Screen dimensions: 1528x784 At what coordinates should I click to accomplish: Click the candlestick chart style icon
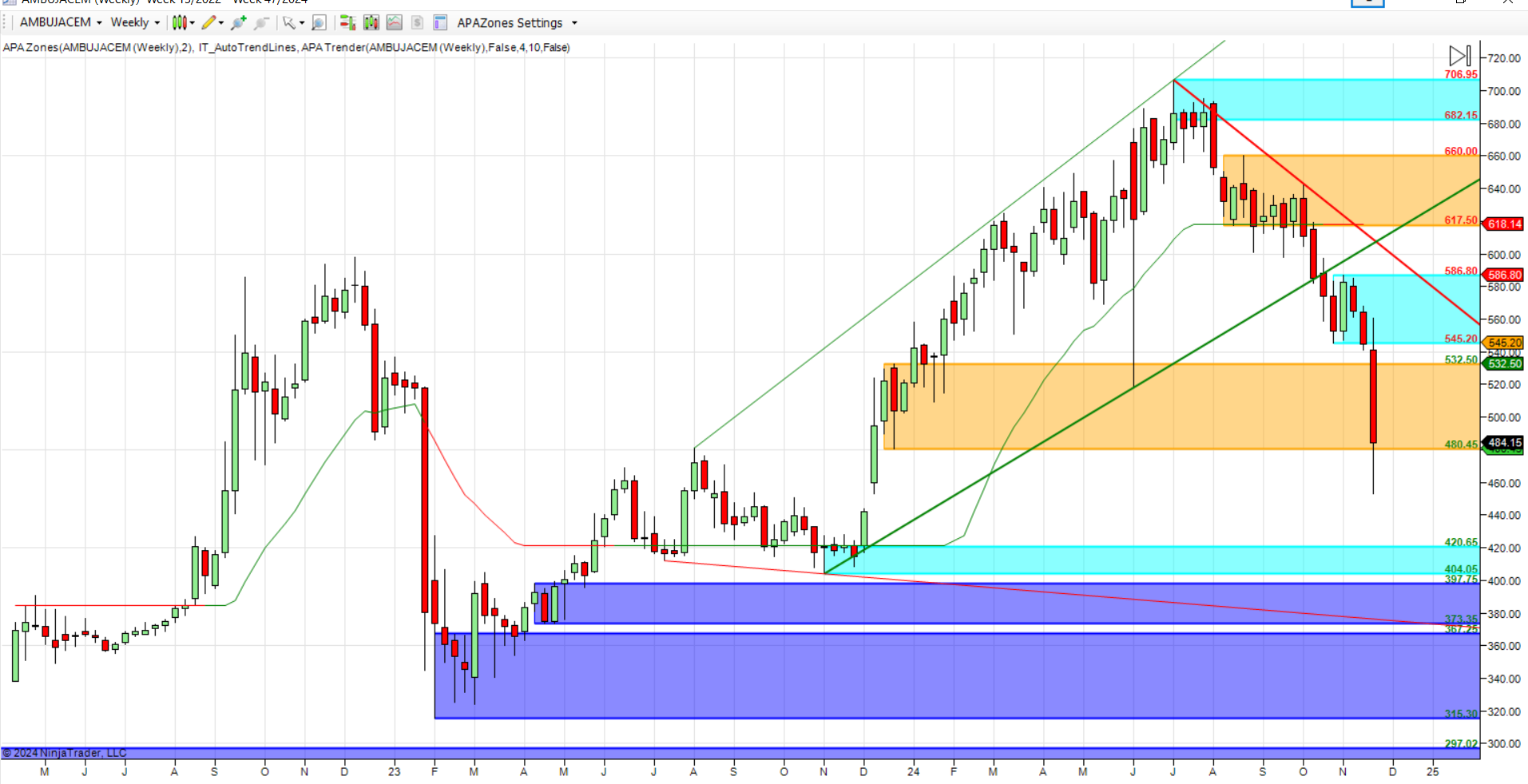pyautogui.click(x=179, y=22)
